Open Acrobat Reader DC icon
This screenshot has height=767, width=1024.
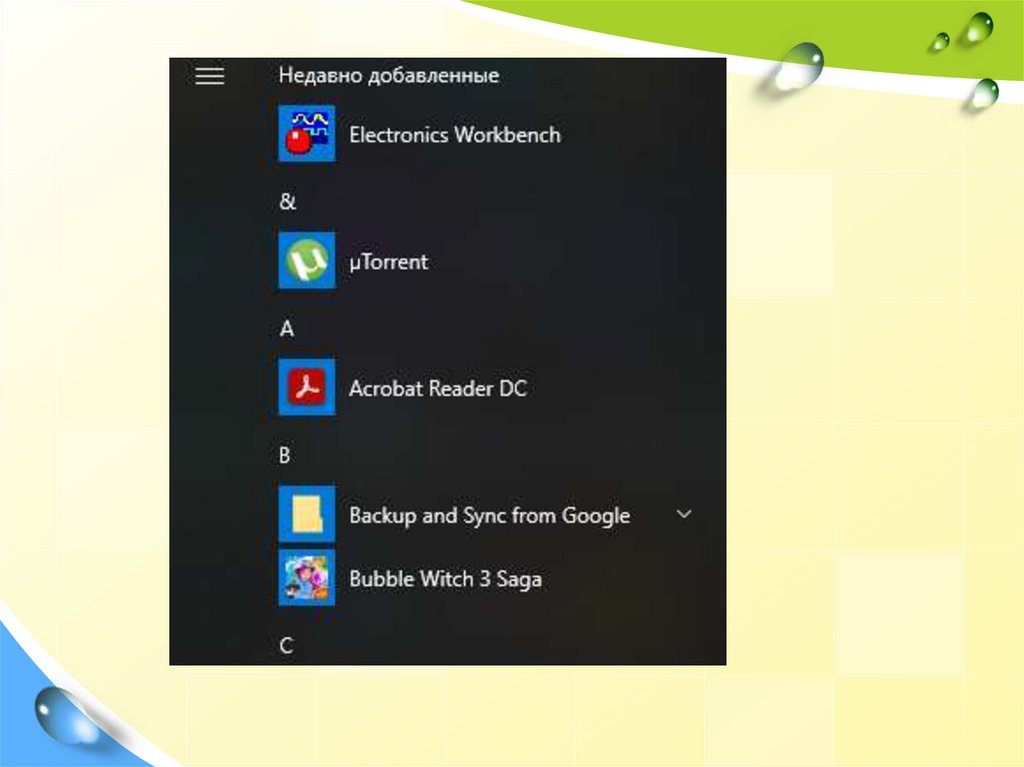pyautogui.click(x=307, y=387)
